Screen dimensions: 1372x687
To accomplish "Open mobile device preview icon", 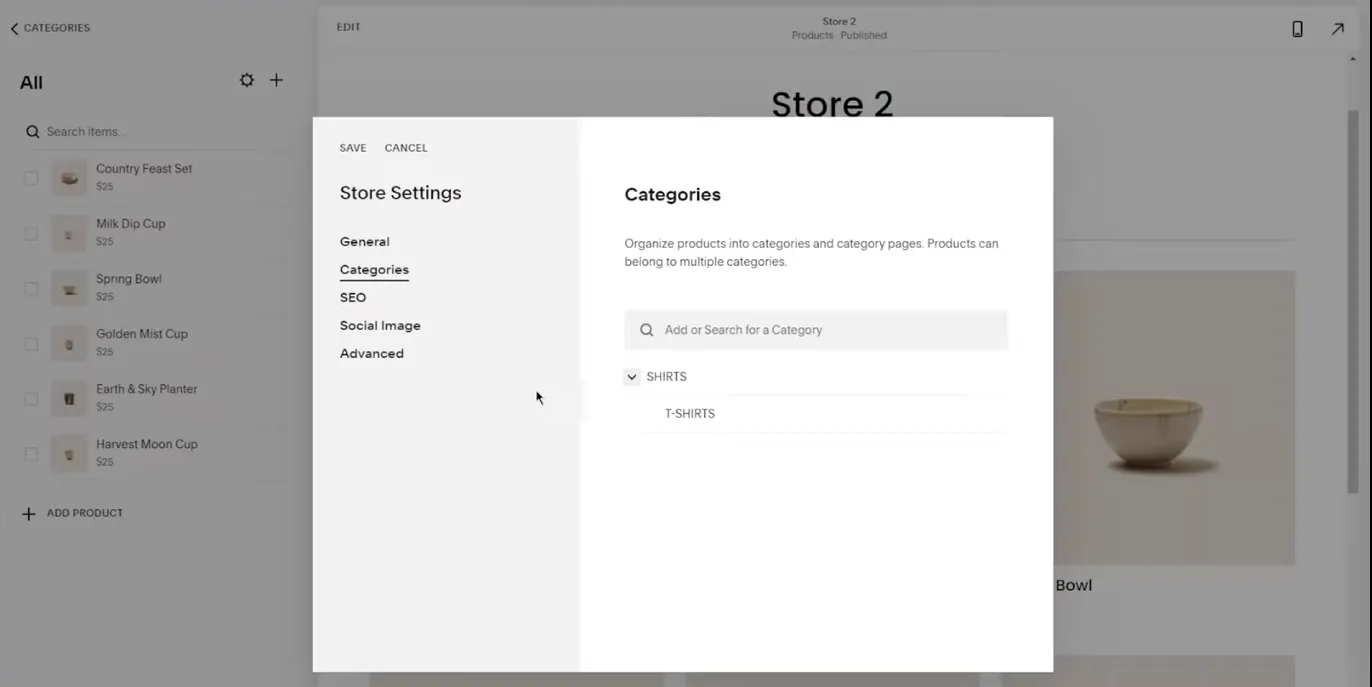I will (1297, 29).
